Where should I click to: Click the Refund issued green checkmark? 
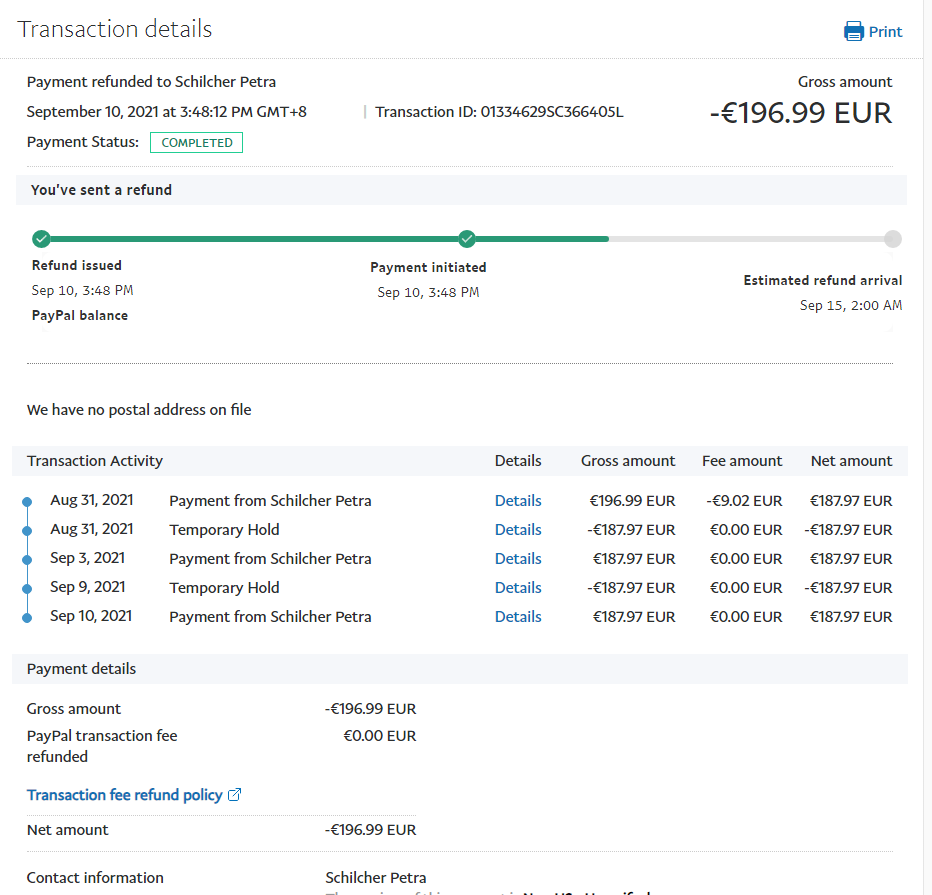click(x=41, y=239)
